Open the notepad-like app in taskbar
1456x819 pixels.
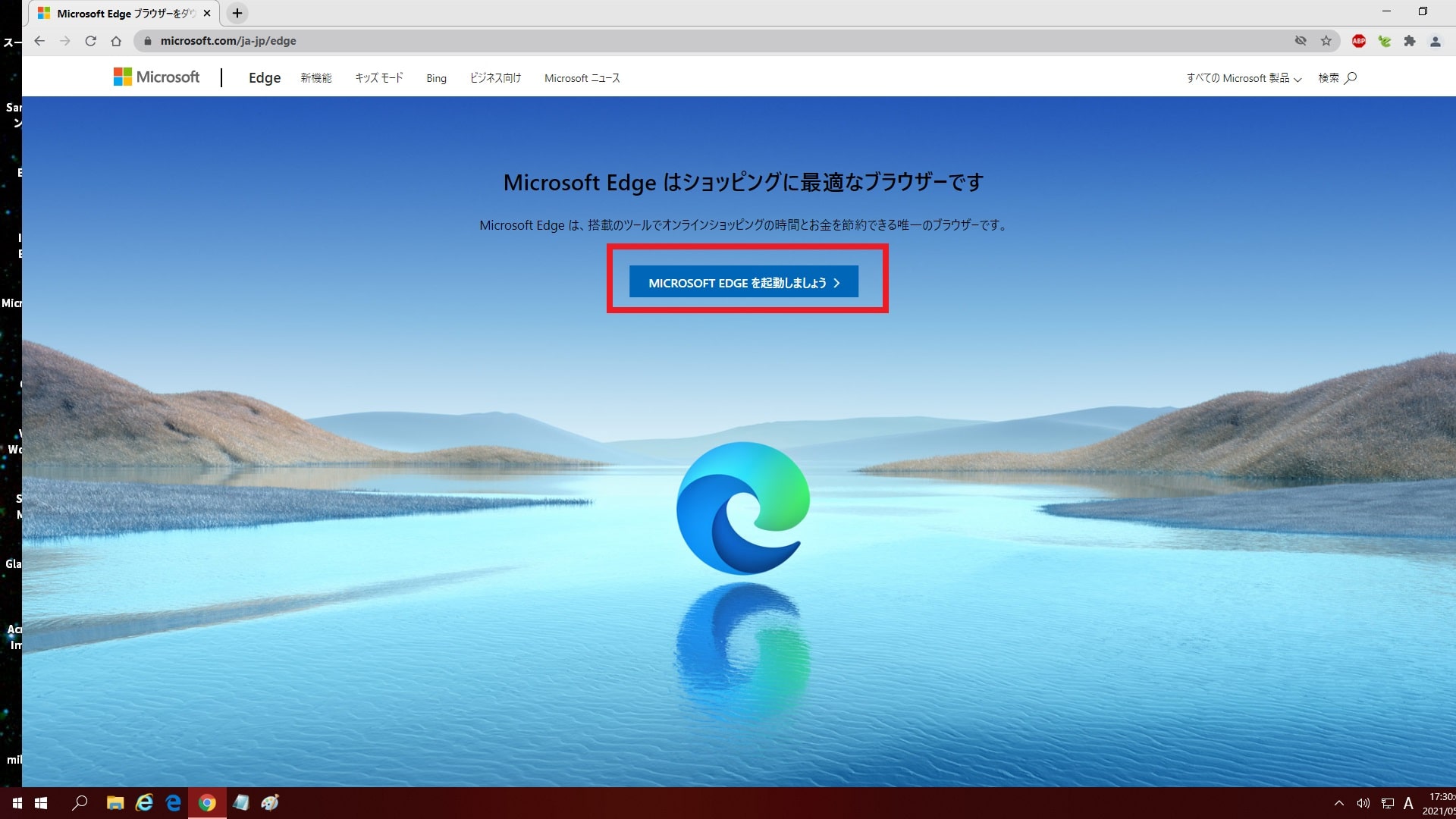tap(241, 802)
